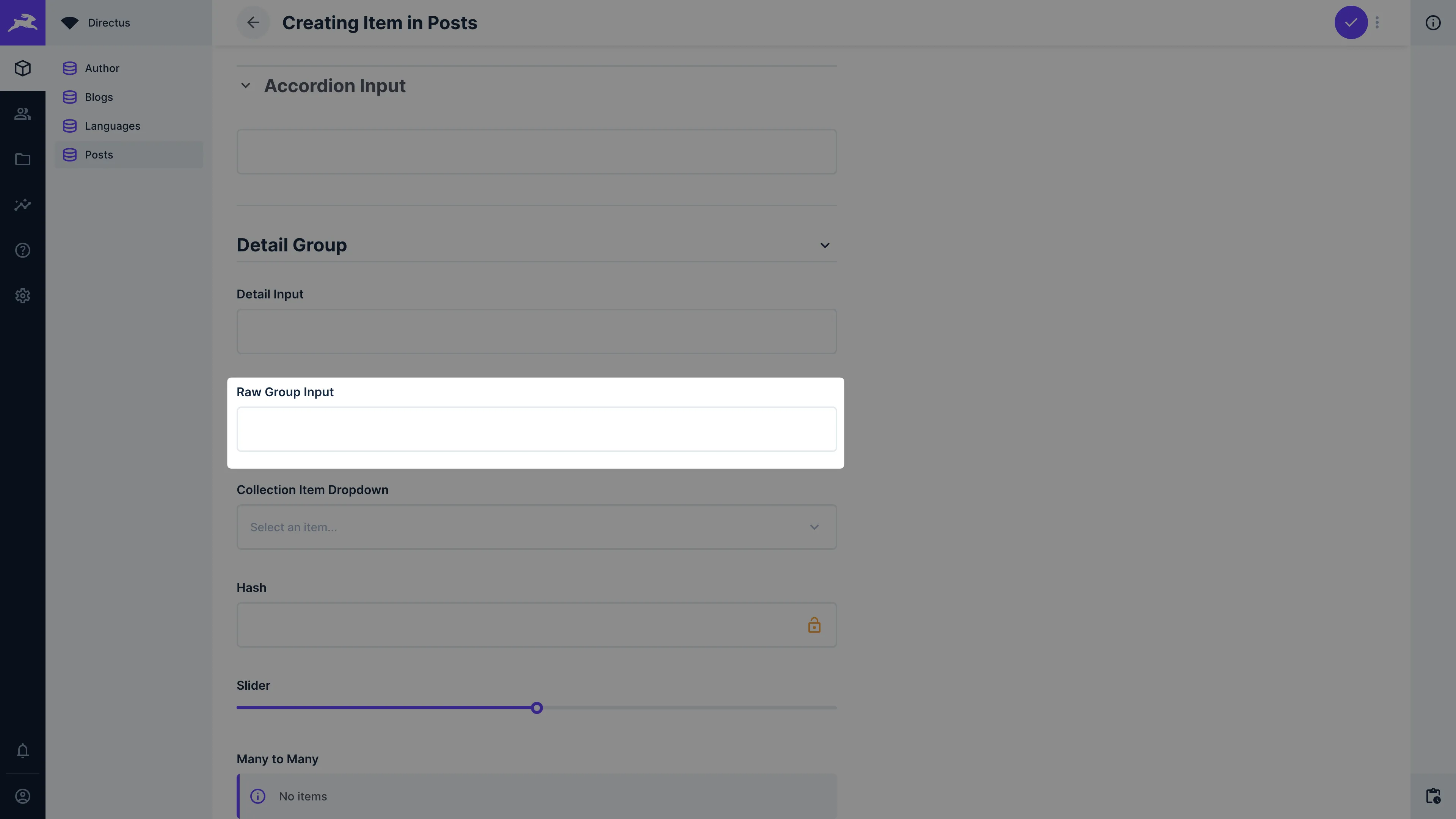Click the Slider handle
1456x819 pixels.
coord(537,708)
